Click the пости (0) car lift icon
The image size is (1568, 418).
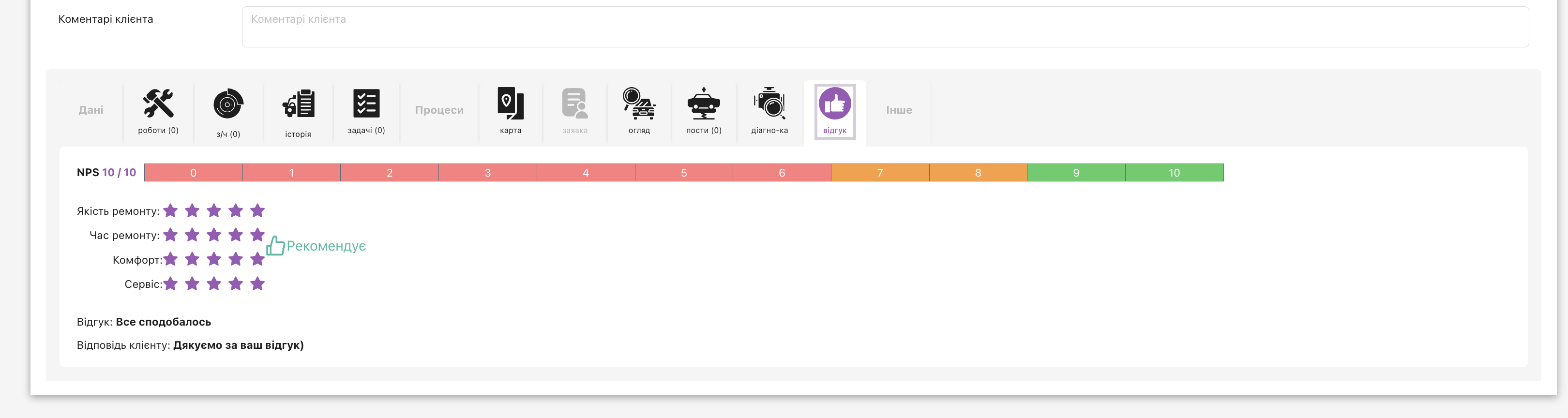pyautogui.click(x=704, y=104)
